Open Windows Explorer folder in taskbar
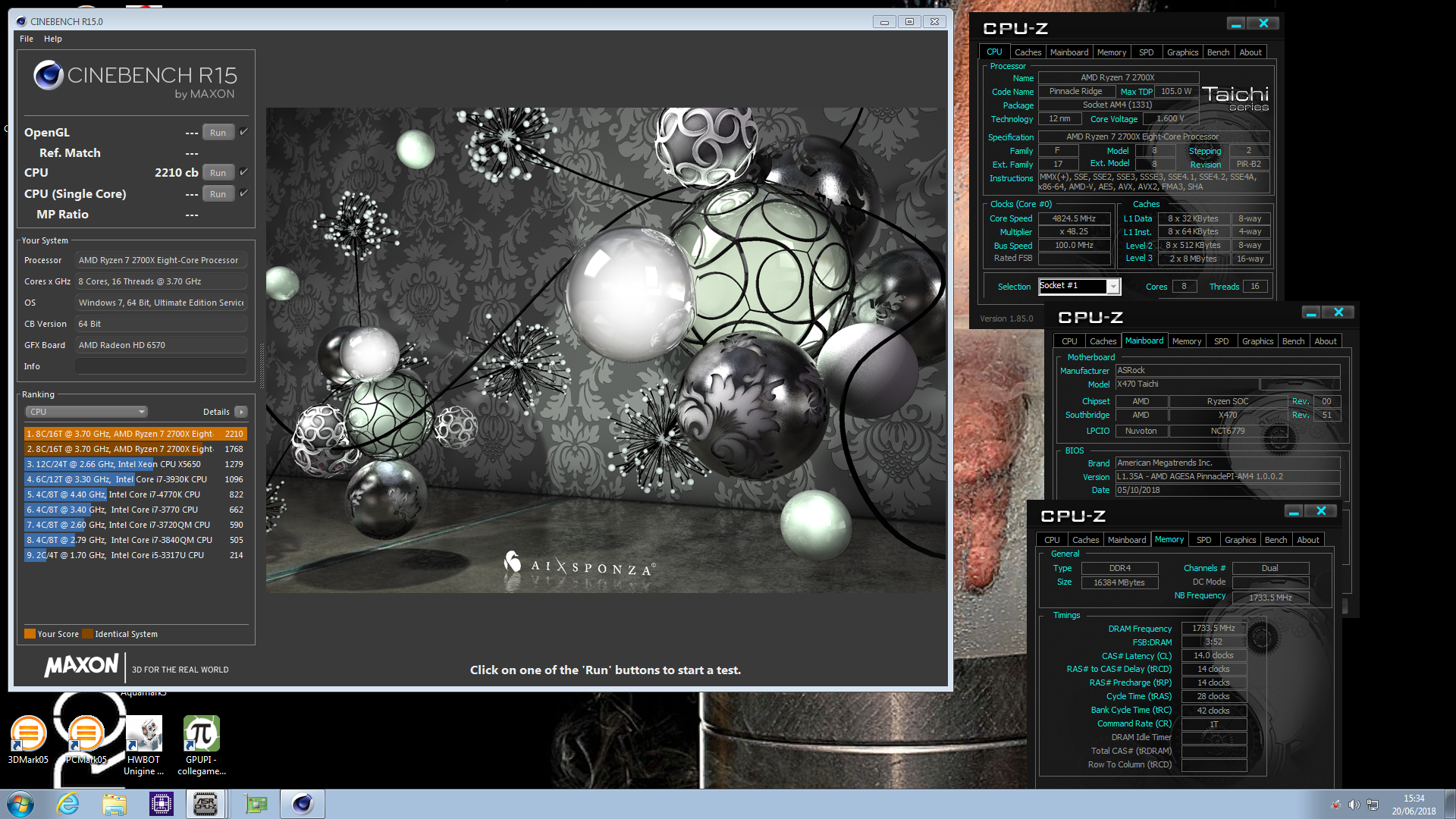The width and height of the screenshot is (1456, 819). [x=115, y=804]
